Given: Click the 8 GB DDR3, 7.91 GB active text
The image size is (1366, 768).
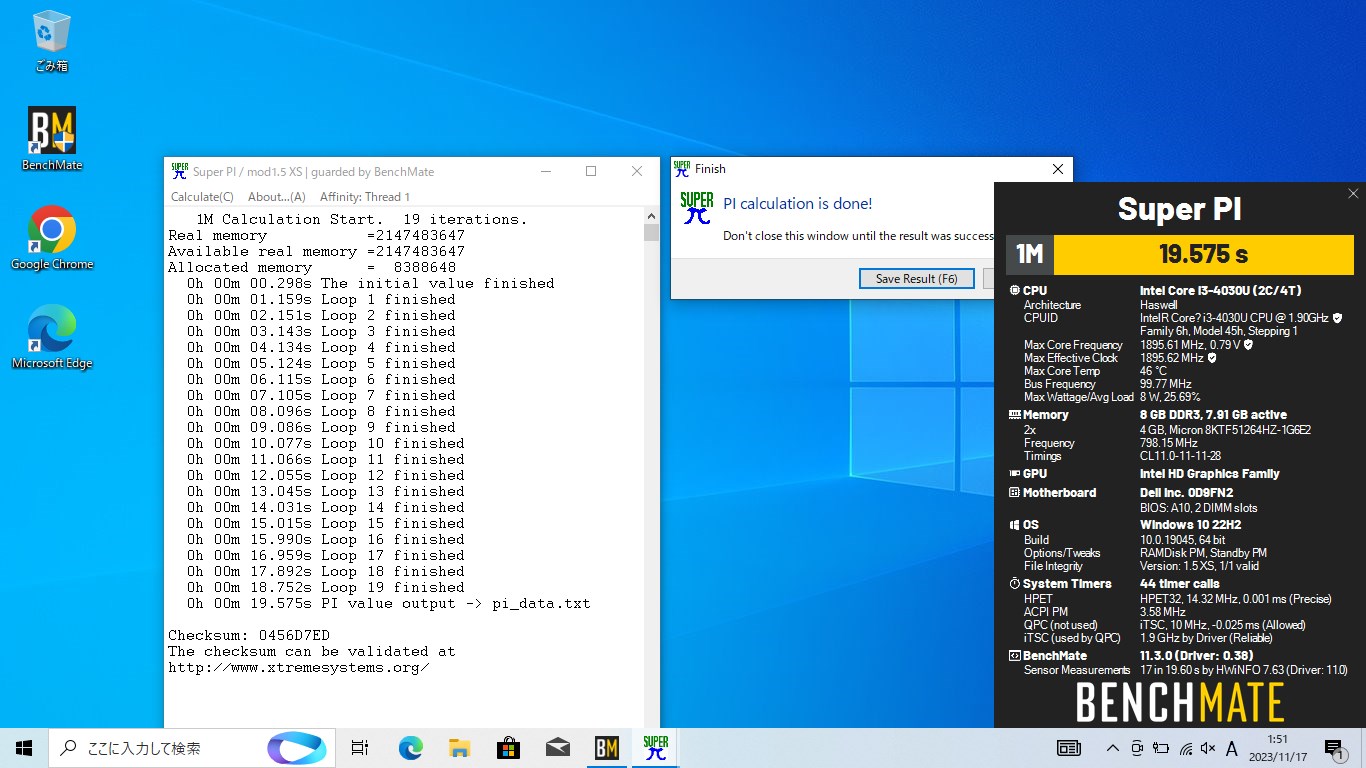Looking at the screenshot, I should point(1213,415).
